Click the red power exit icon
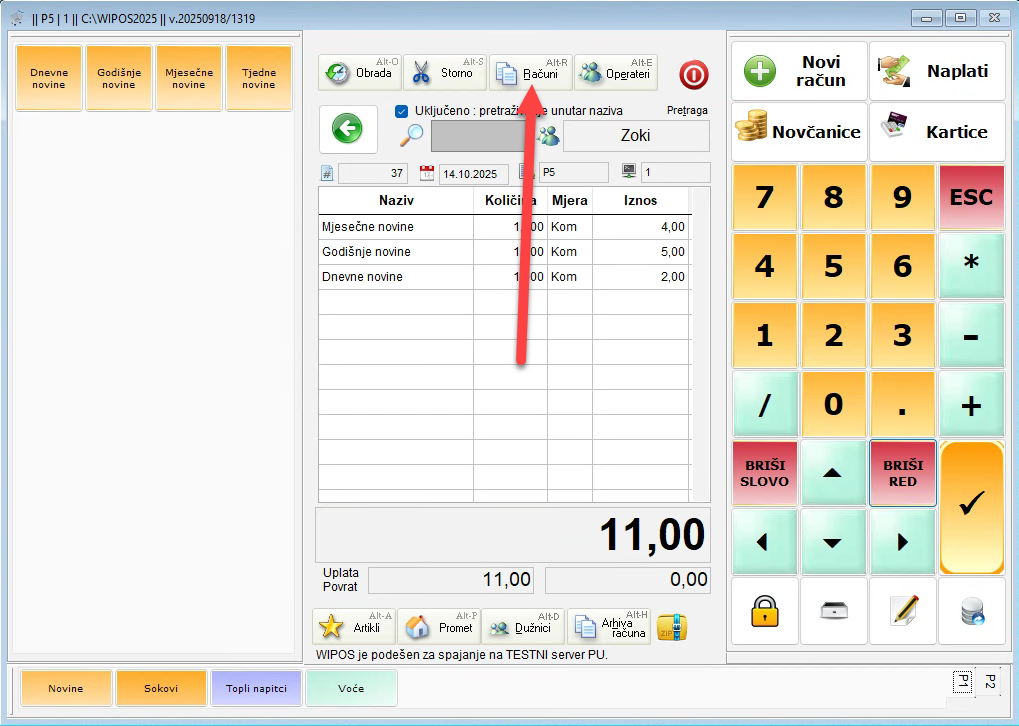 coord(693,74)
